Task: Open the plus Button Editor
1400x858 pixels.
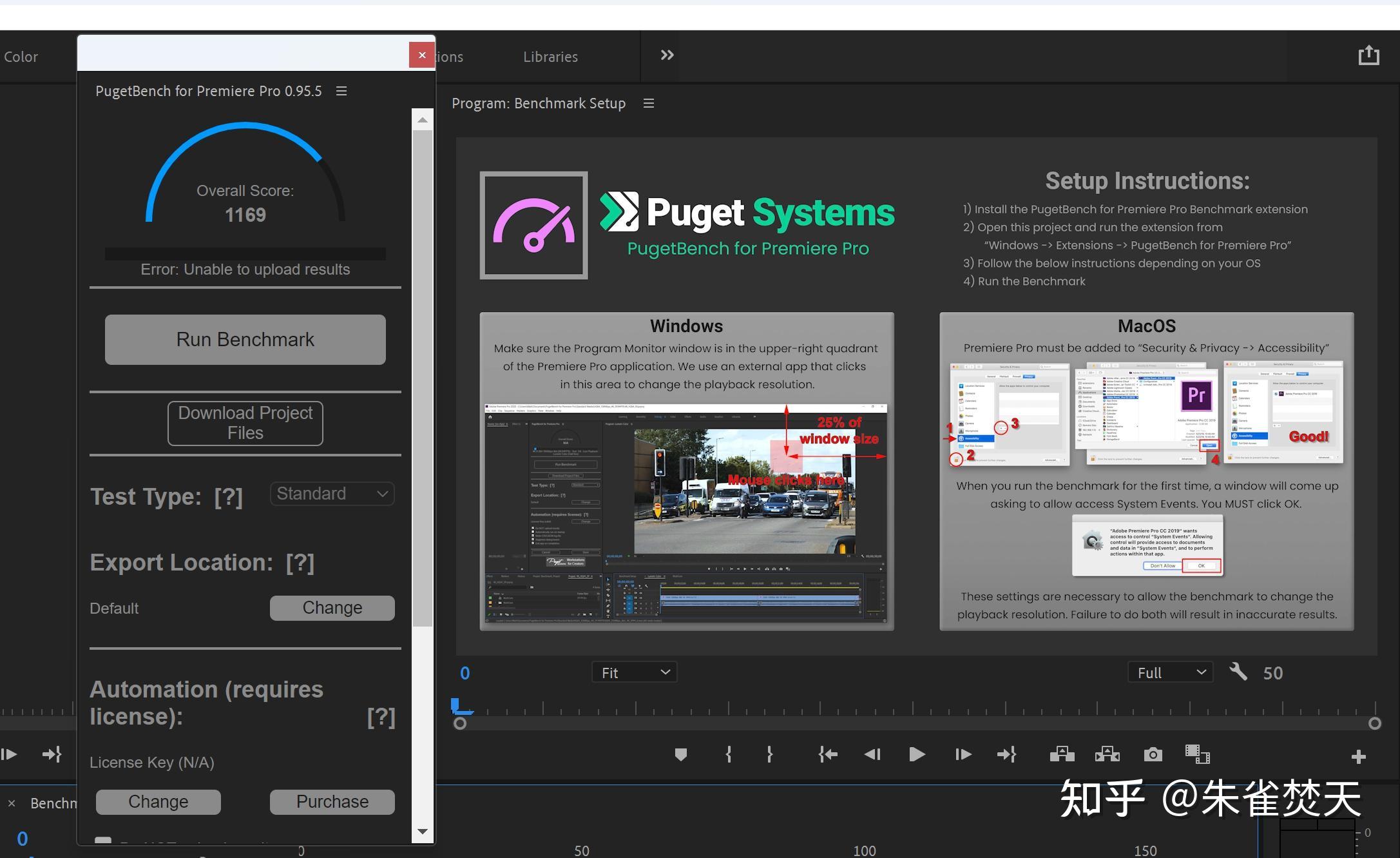Action: [1358, 756]
